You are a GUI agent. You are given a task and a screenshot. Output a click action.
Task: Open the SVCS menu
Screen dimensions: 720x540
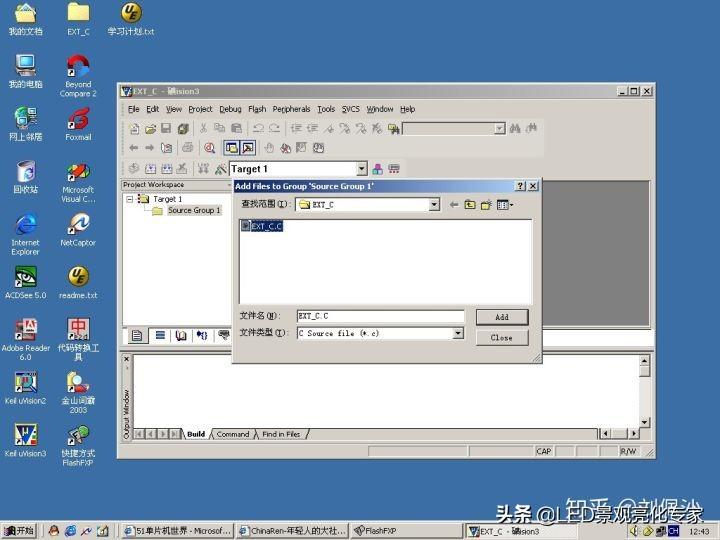tap(350, 109)
